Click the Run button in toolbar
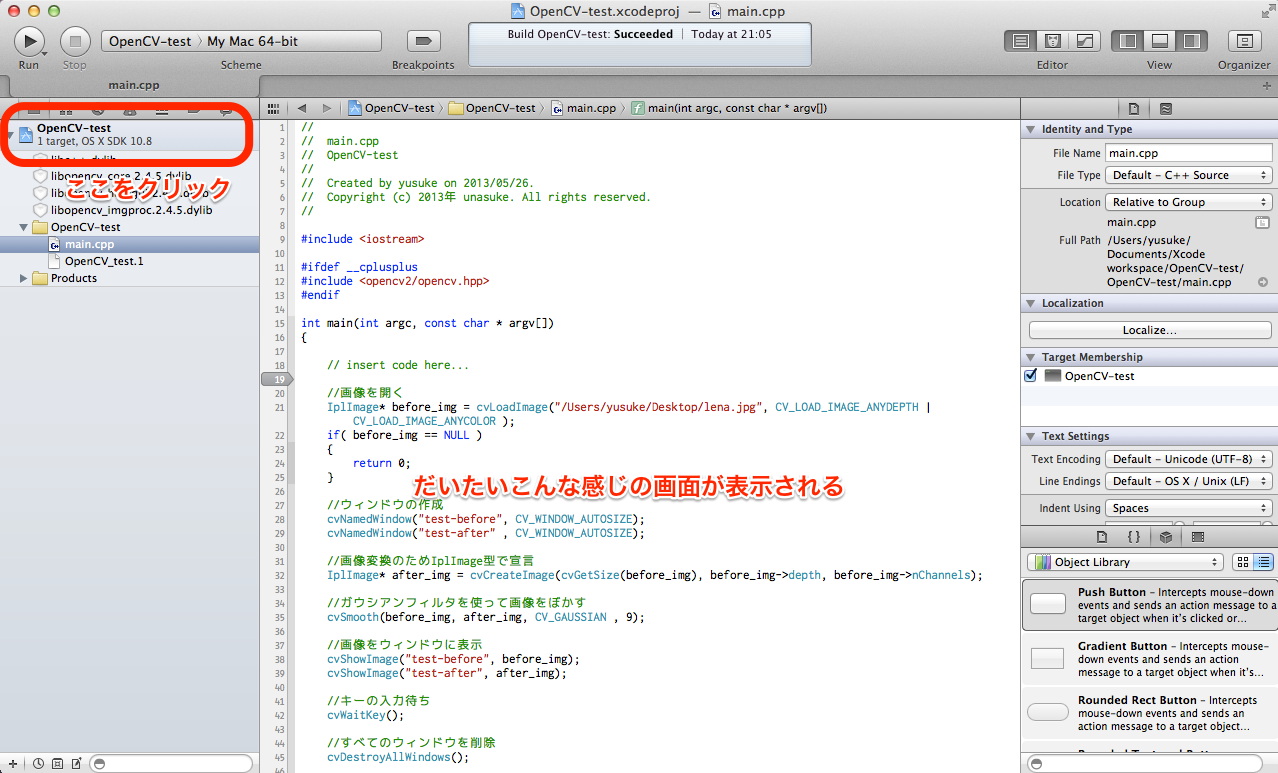 click(x=29, y=41)
